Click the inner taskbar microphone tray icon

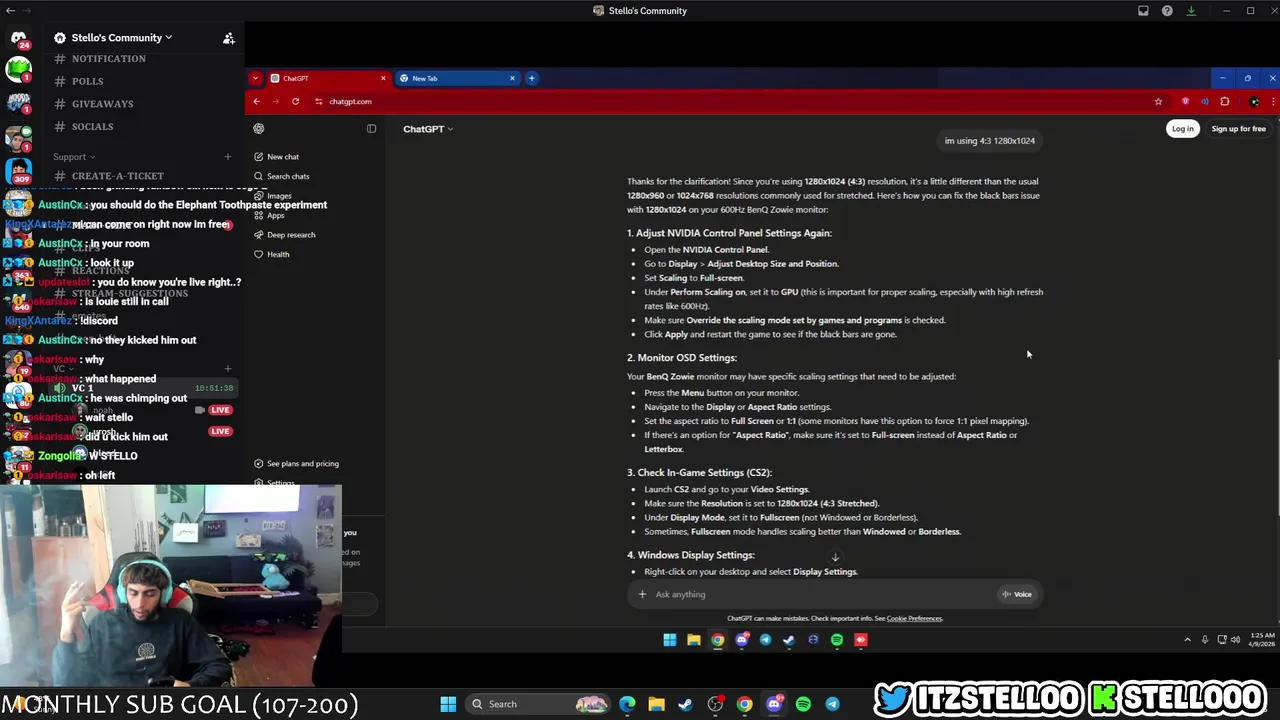coord(1205,640)
